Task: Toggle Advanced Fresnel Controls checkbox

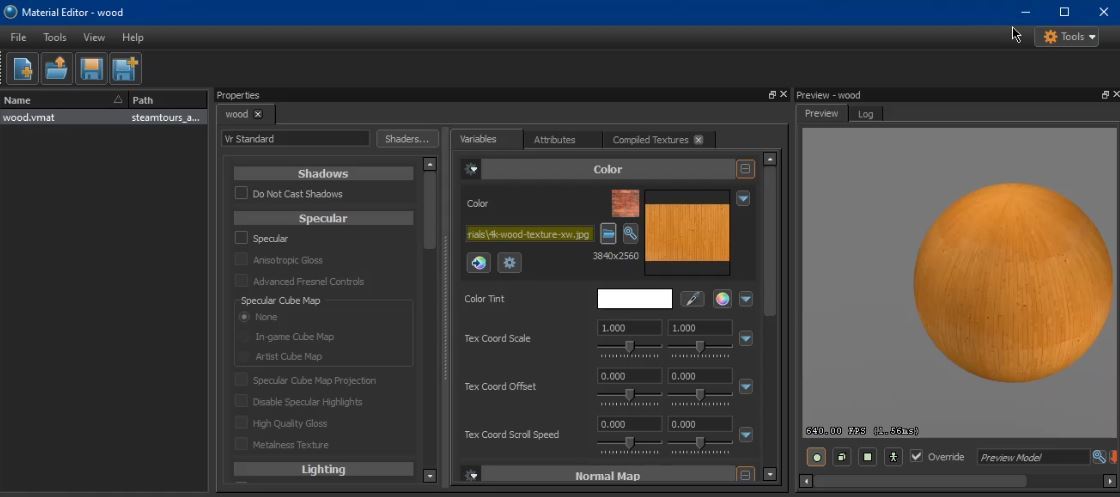Action: [x=241, y=281]
